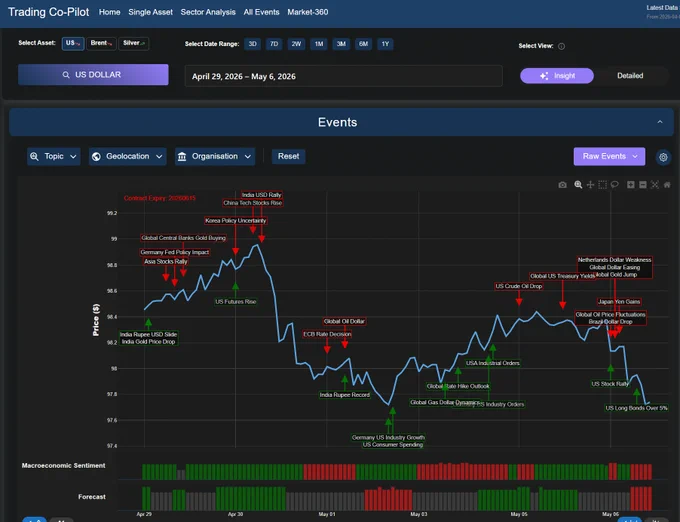Viewport: 680px width, 522px height.
Task: Click the Global Central Banks Gold Buying label
Action: click(x=183, y=238)
